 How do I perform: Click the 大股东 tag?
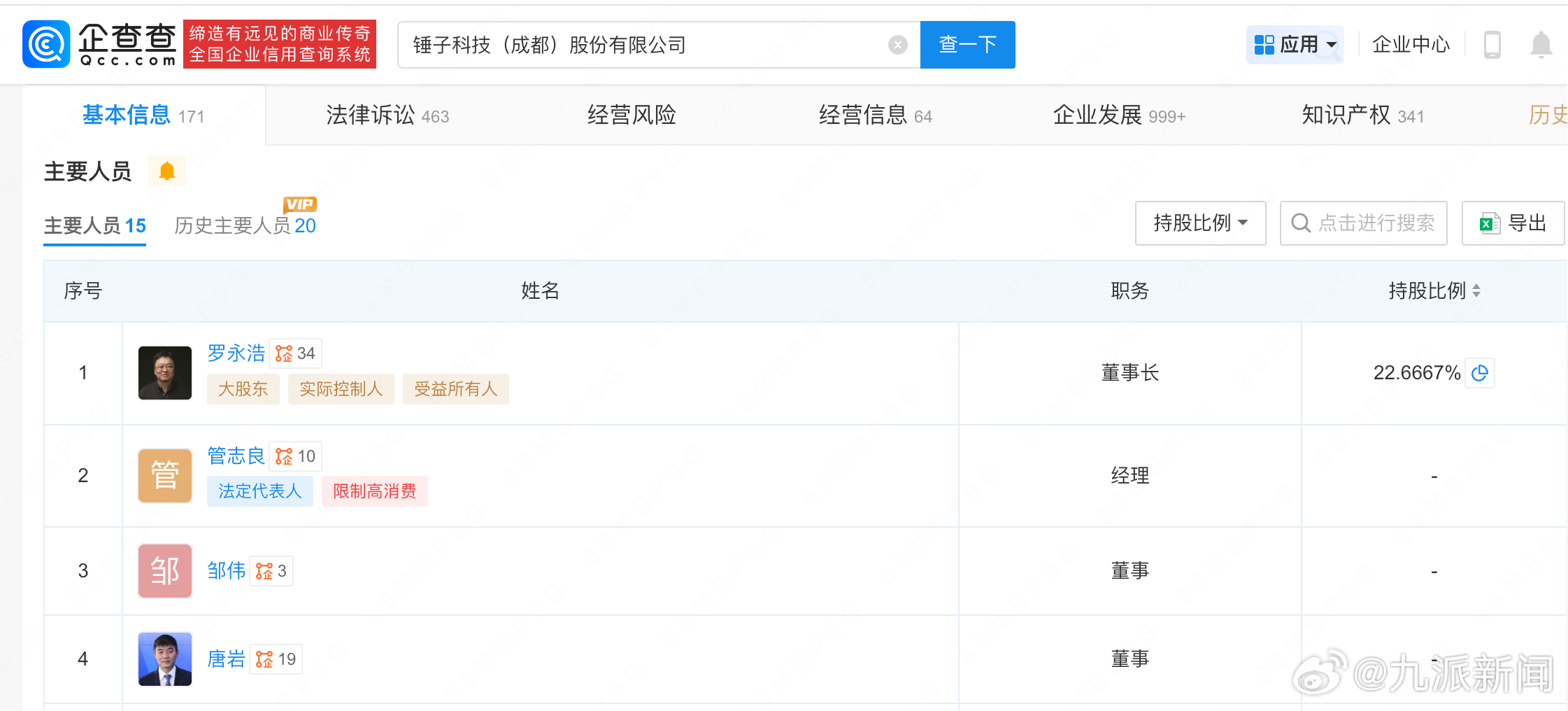[243, 389]
